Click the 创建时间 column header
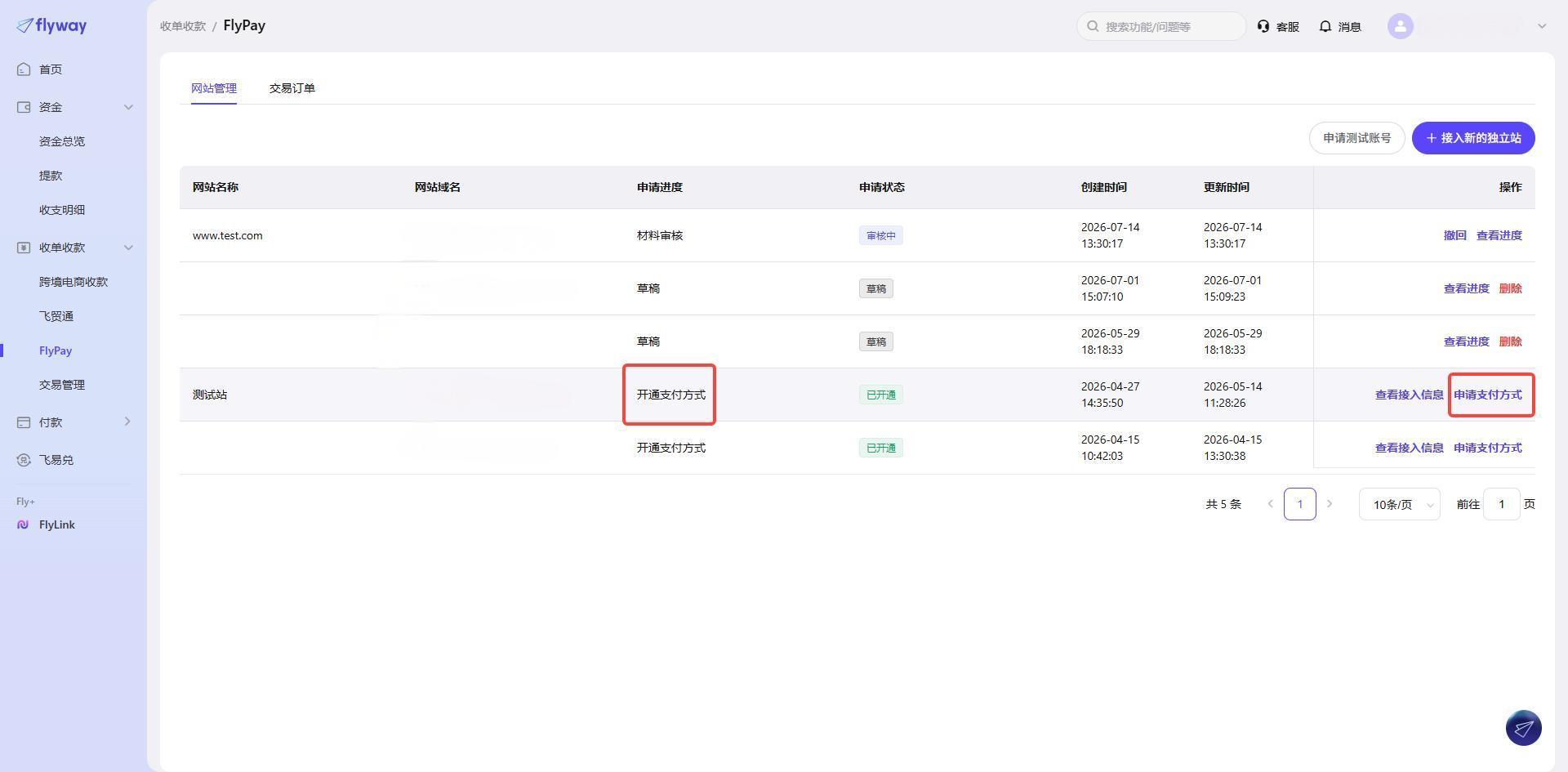Screen dimensions: 1568x772 pyautogui.click(x=1104, y=187)
